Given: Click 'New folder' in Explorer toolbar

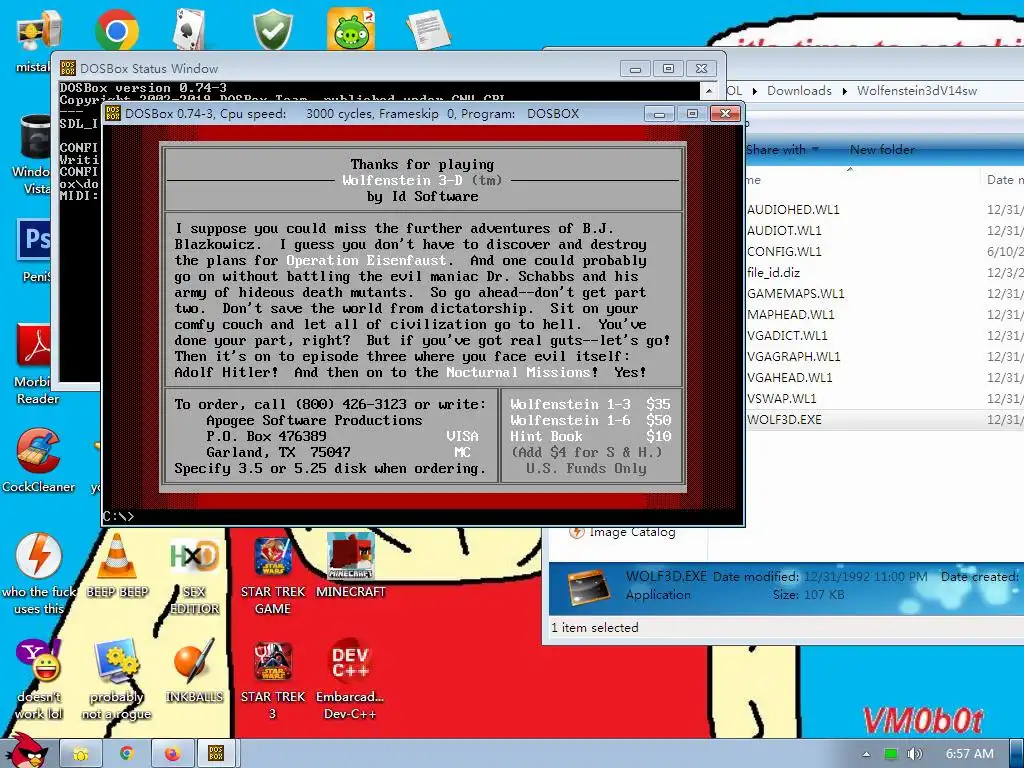Looking at the screenshot, I should [x=882, y=150].
